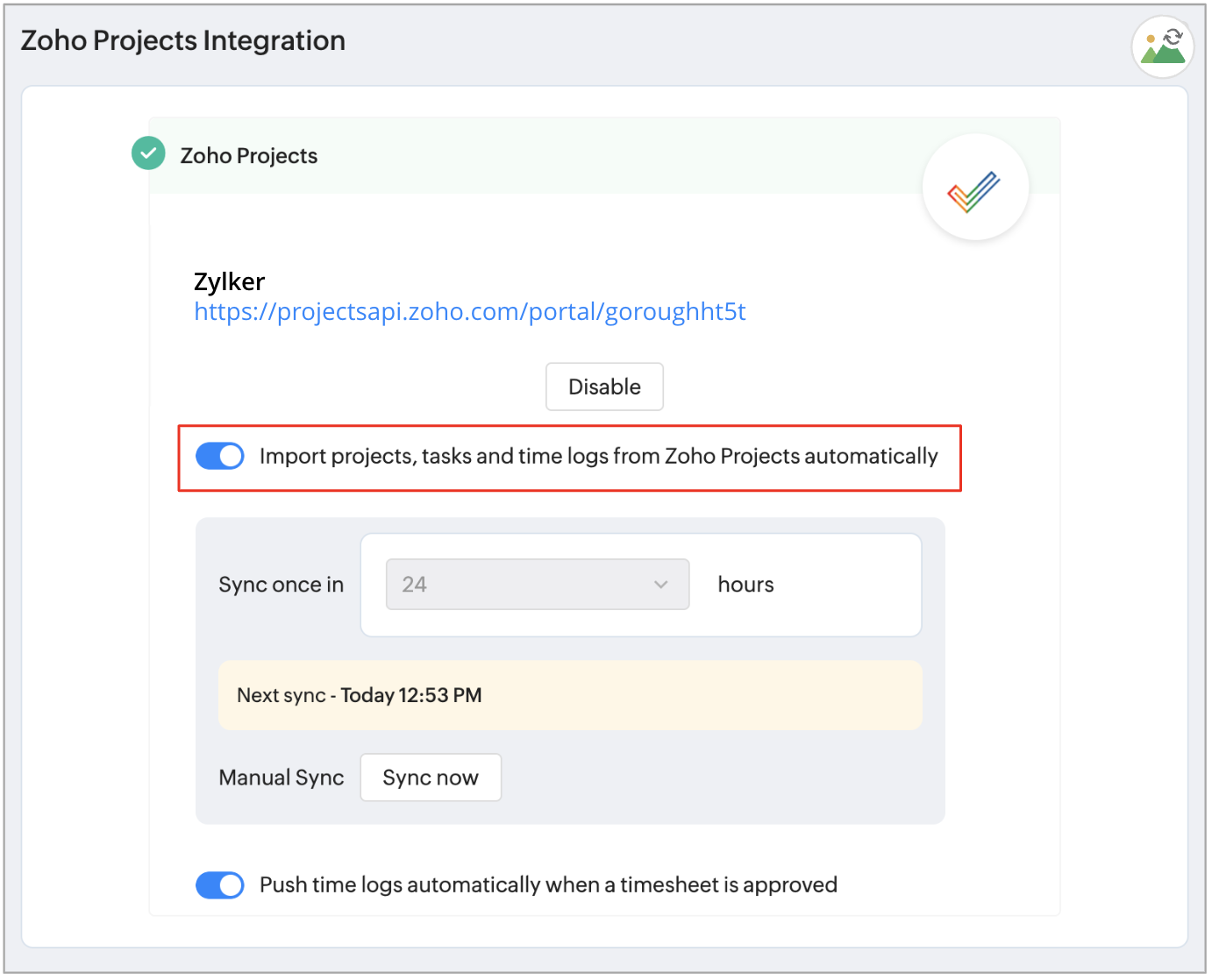
Task: Click the Manual Sync label
Action: pyautogui.click(x=282, y=778)
